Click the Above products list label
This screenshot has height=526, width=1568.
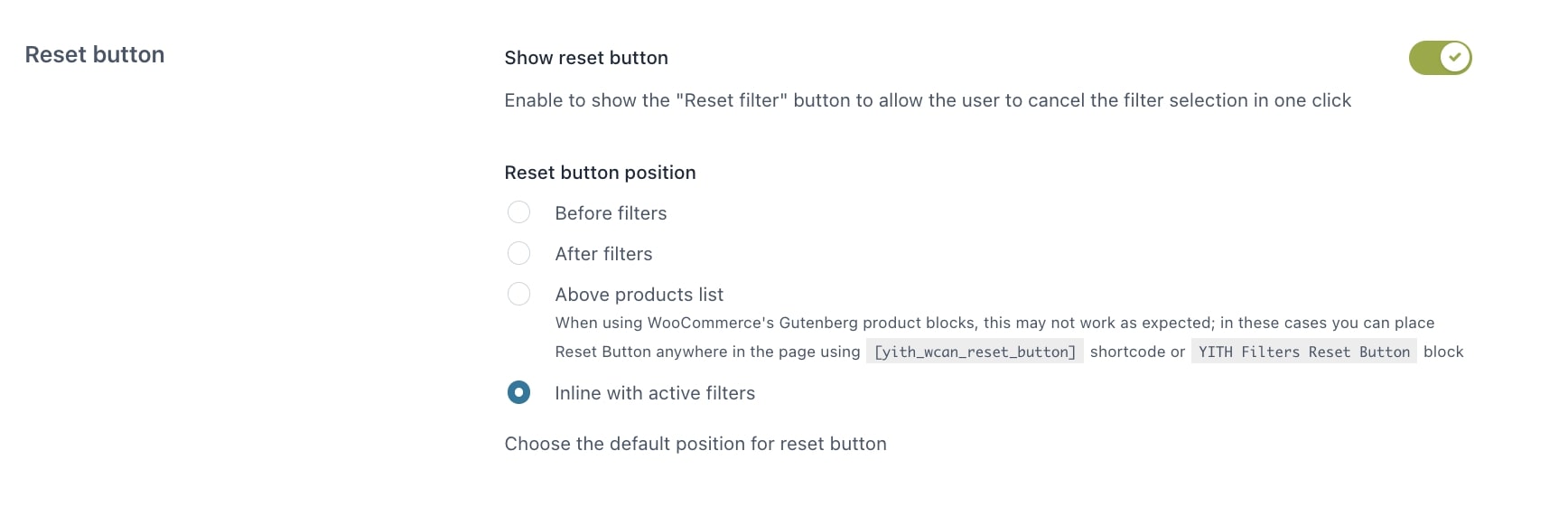point(639,295)
